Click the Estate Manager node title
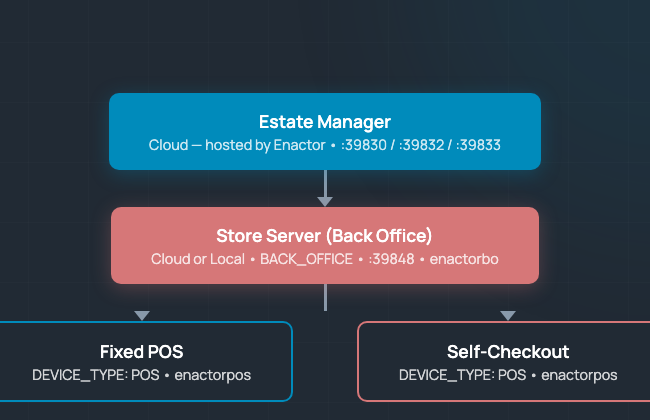650x420 pixels. pos(324,122)
